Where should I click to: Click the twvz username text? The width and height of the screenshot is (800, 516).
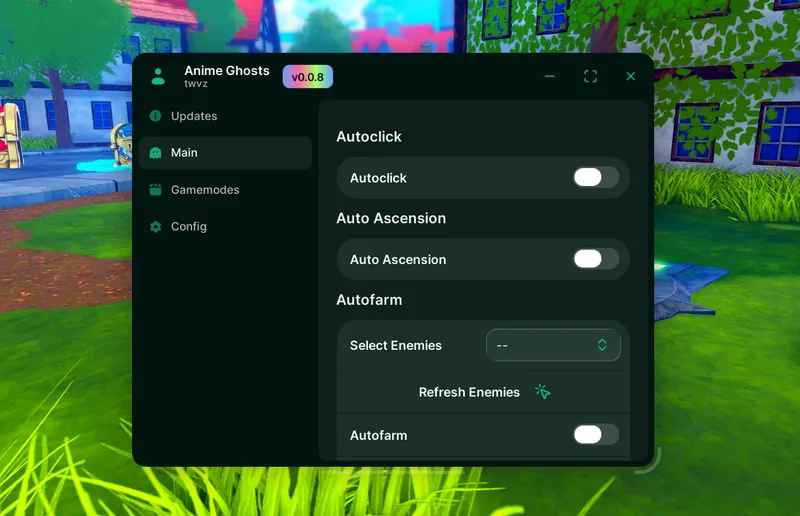coord(196,84)
